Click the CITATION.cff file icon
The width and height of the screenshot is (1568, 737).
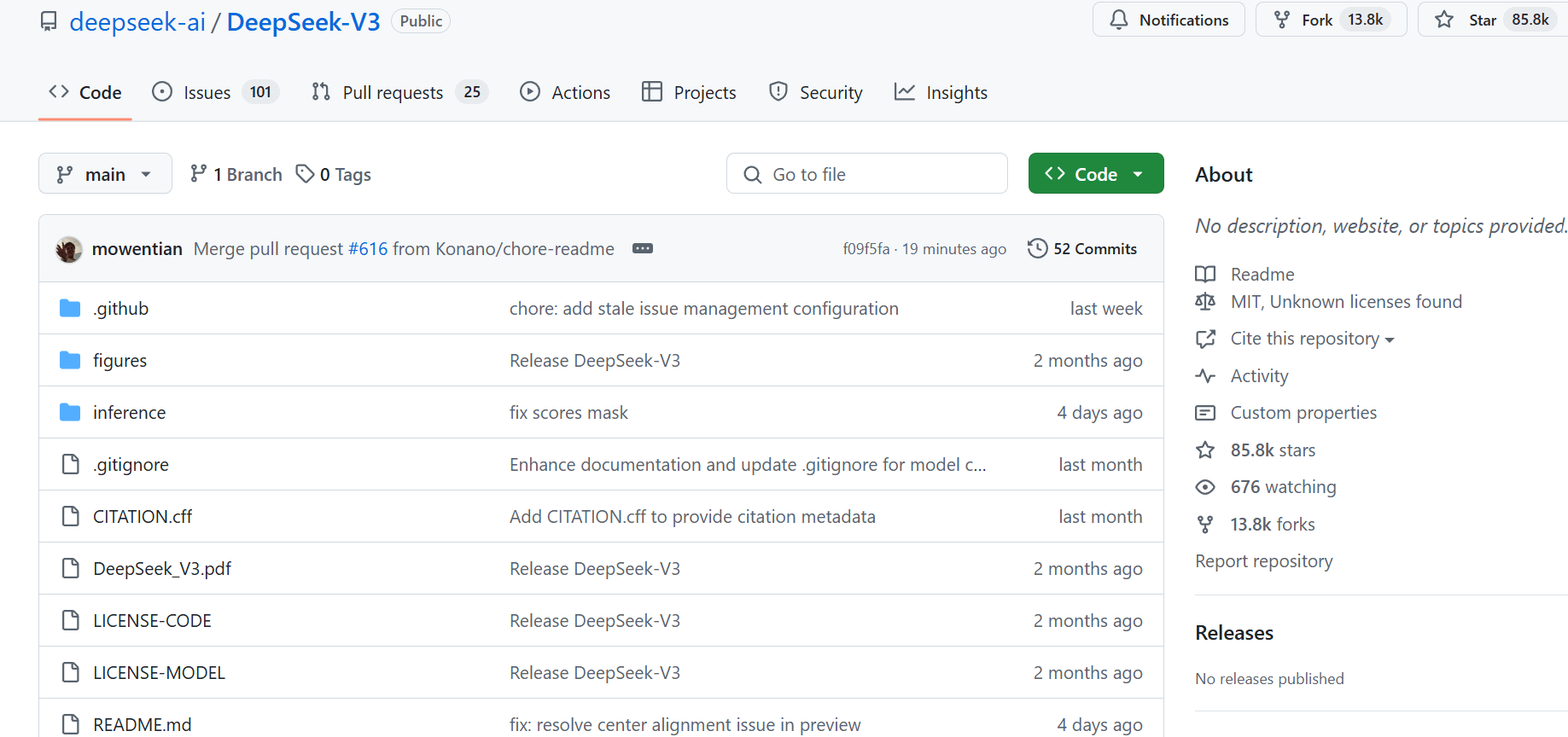(x=71, y=516)
